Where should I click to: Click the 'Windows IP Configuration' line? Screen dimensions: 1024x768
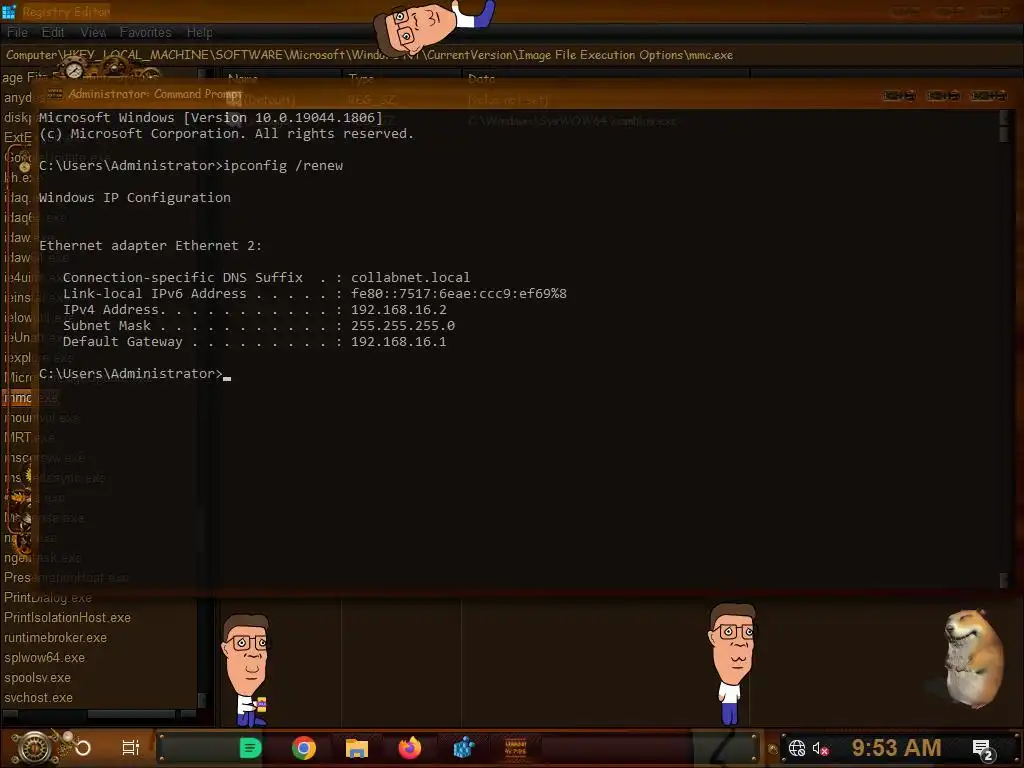tap(135, 197)
